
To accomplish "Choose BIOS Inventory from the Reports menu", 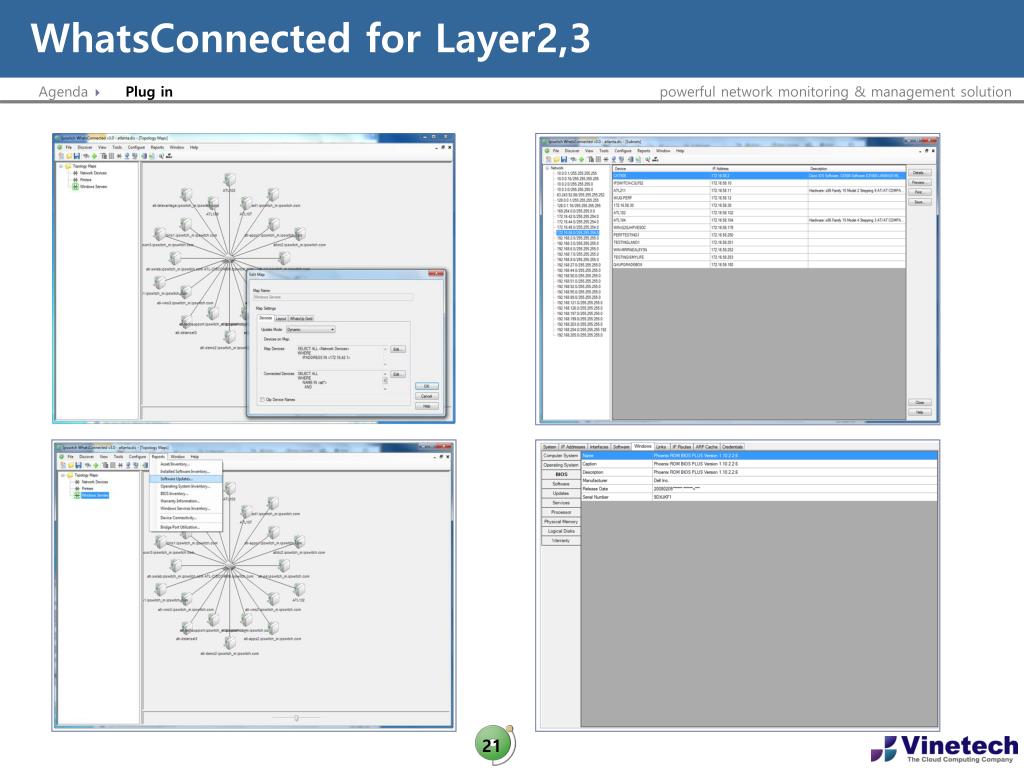I will (x=174, y=494).
